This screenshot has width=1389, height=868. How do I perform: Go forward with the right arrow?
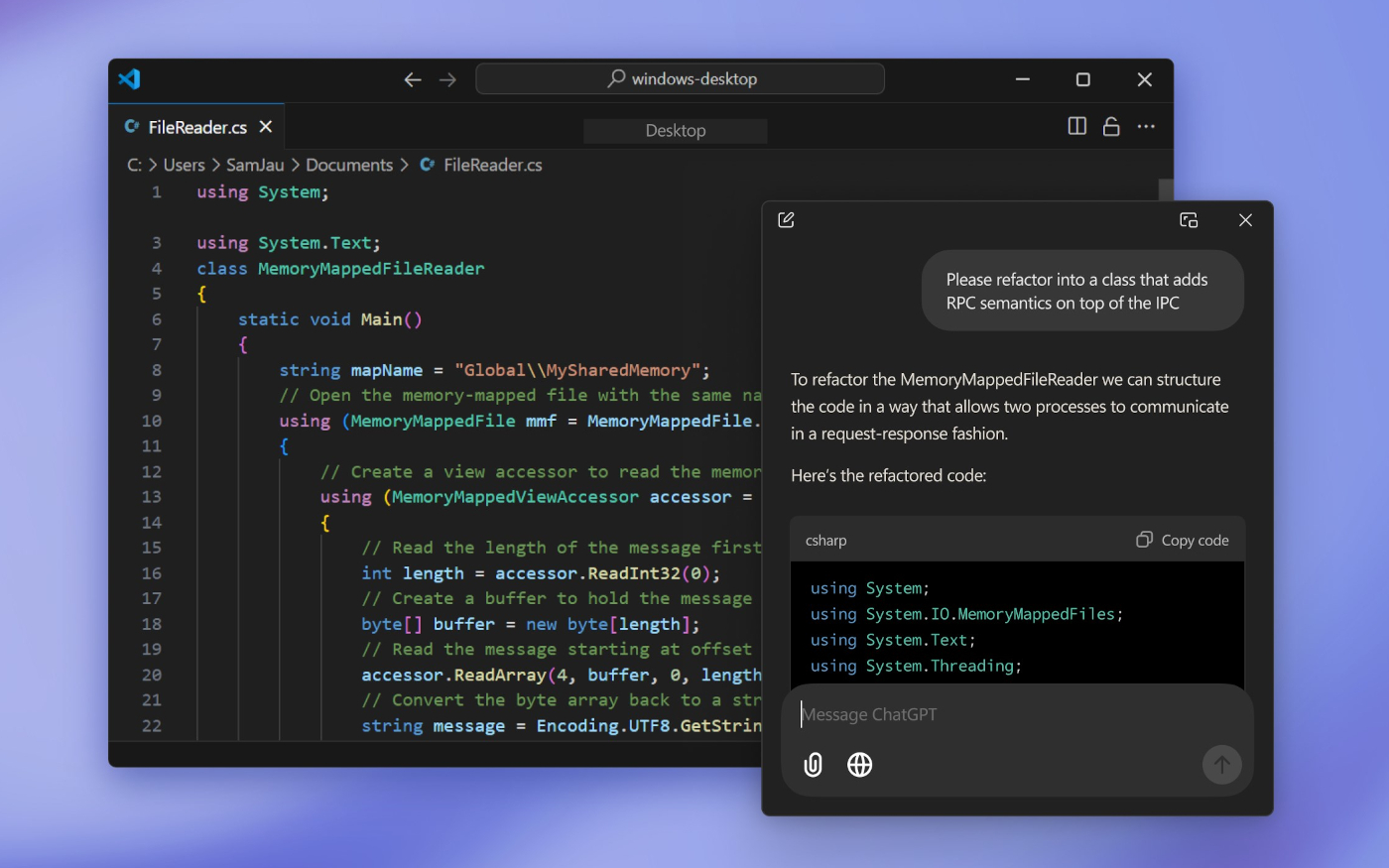coord(447,79)
